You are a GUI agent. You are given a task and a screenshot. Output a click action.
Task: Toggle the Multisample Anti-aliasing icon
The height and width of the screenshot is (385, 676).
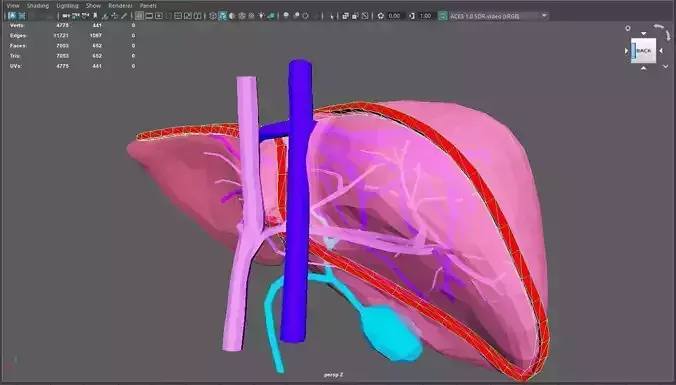306,16
